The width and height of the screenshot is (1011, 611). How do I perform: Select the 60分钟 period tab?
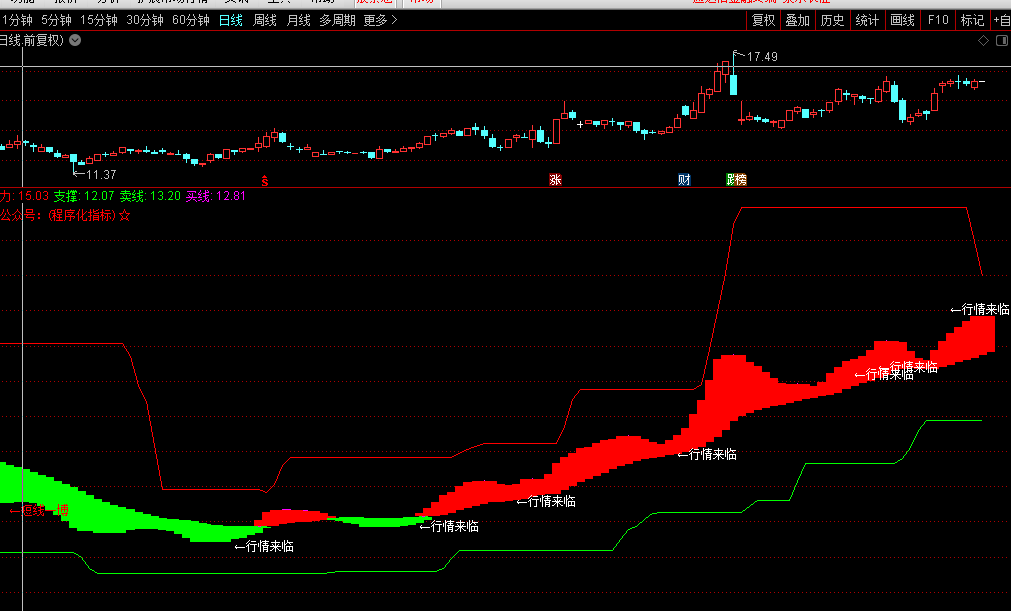coord(191,20)
